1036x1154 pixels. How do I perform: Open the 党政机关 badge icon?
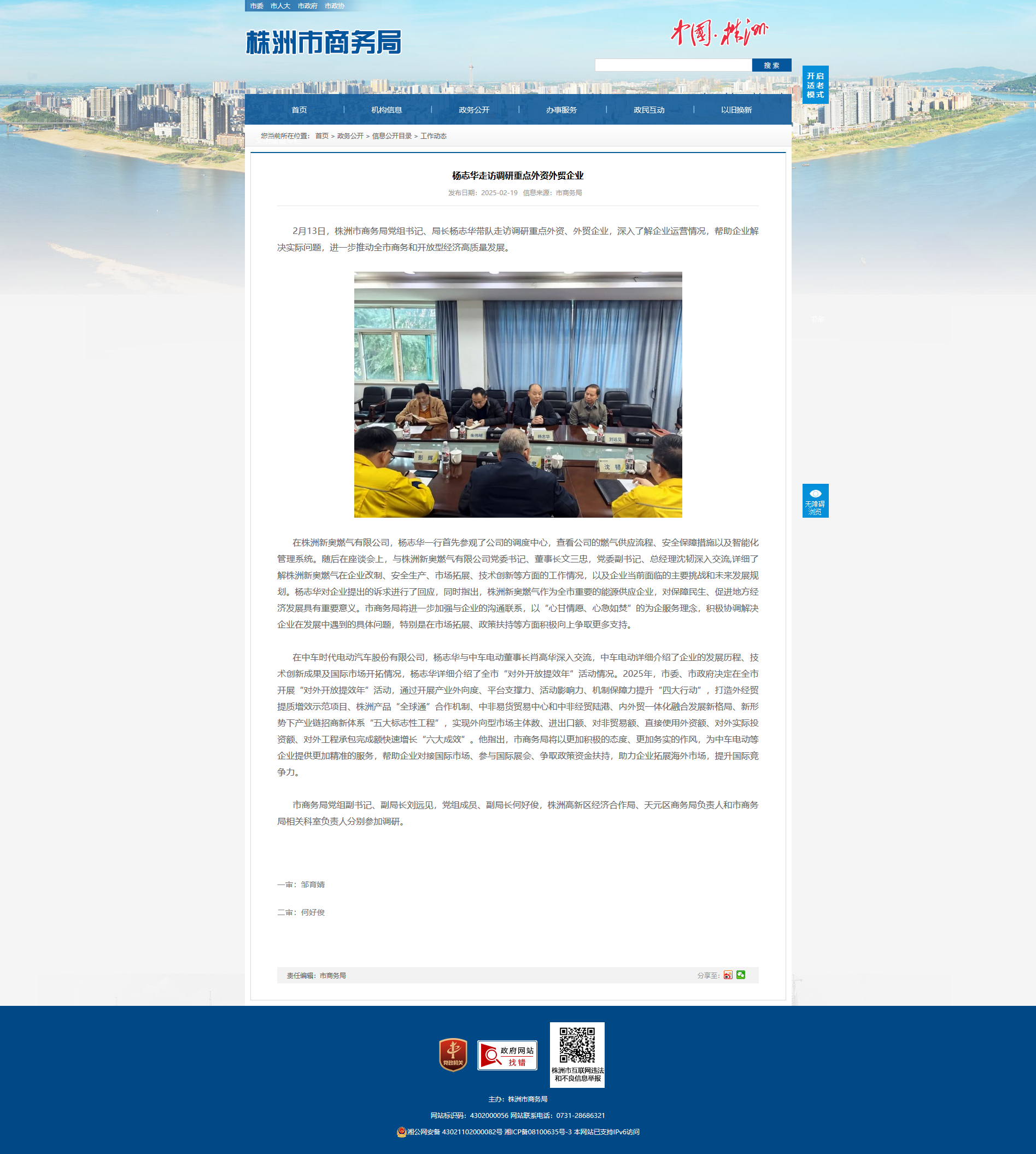click(x=453, y=1055)
